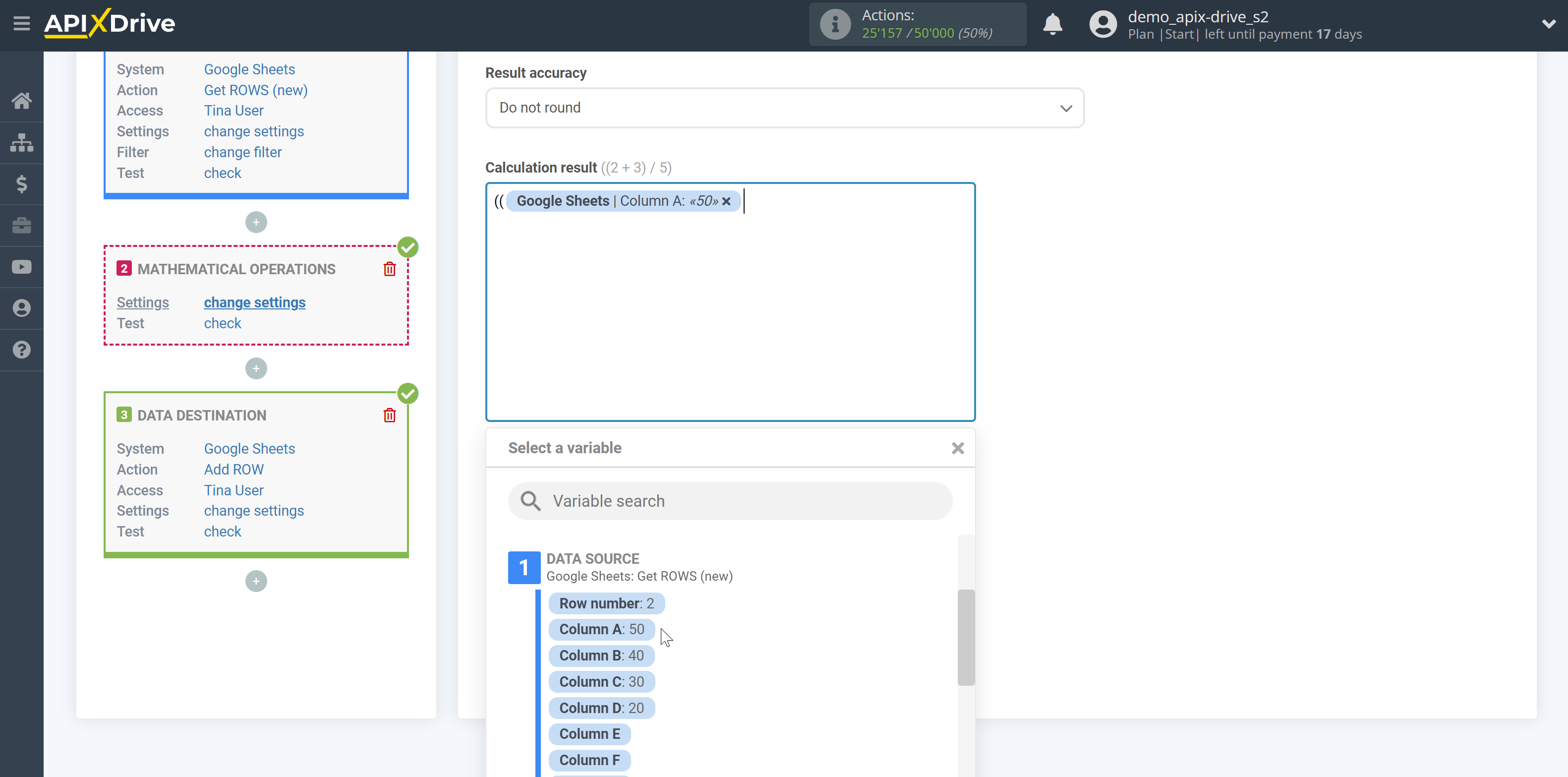Remove Google Sheets Column A tag

click(727, 201)
